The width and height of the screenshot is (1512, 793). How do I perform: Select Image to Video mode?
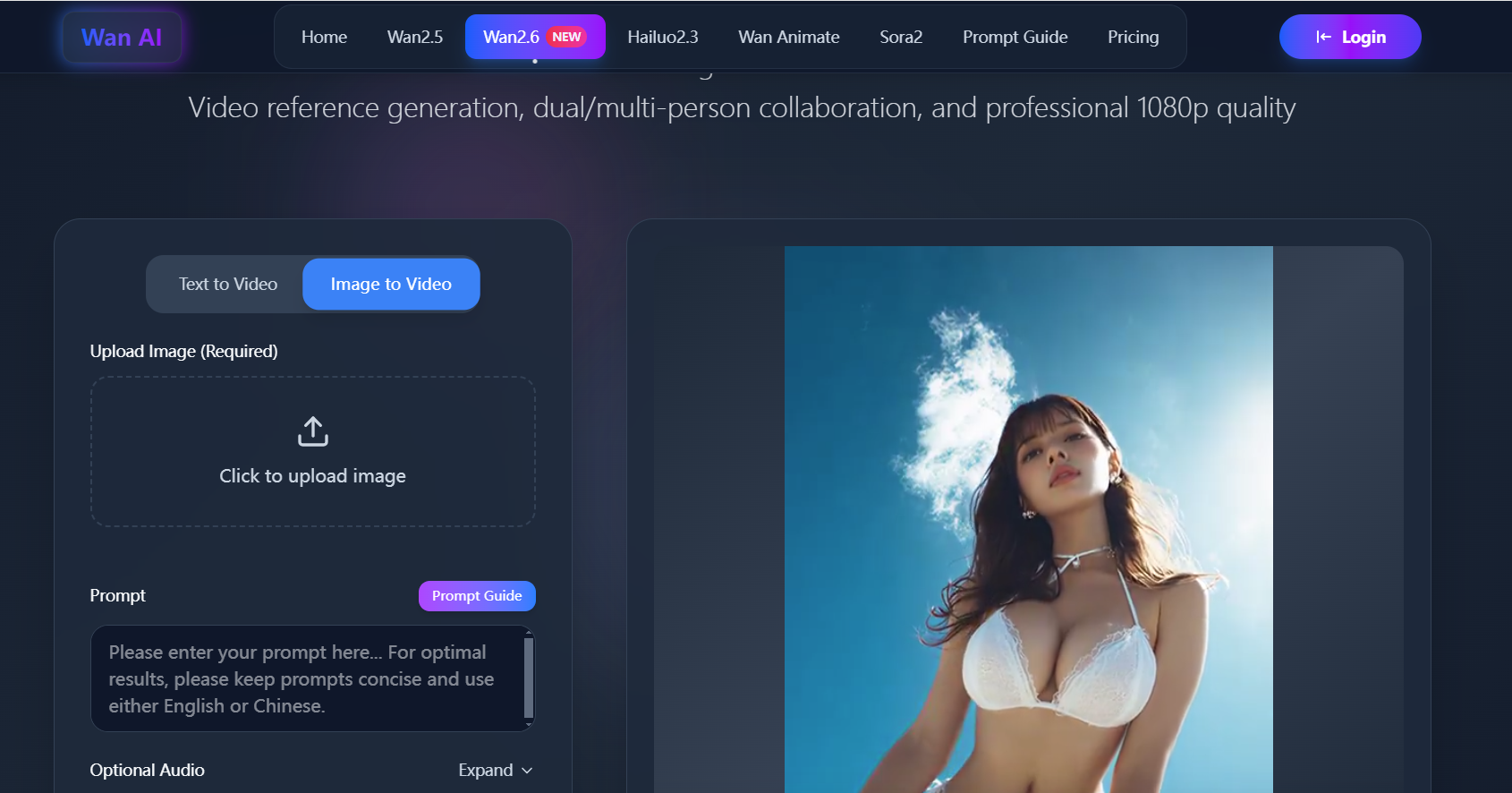tap(391, 285)
